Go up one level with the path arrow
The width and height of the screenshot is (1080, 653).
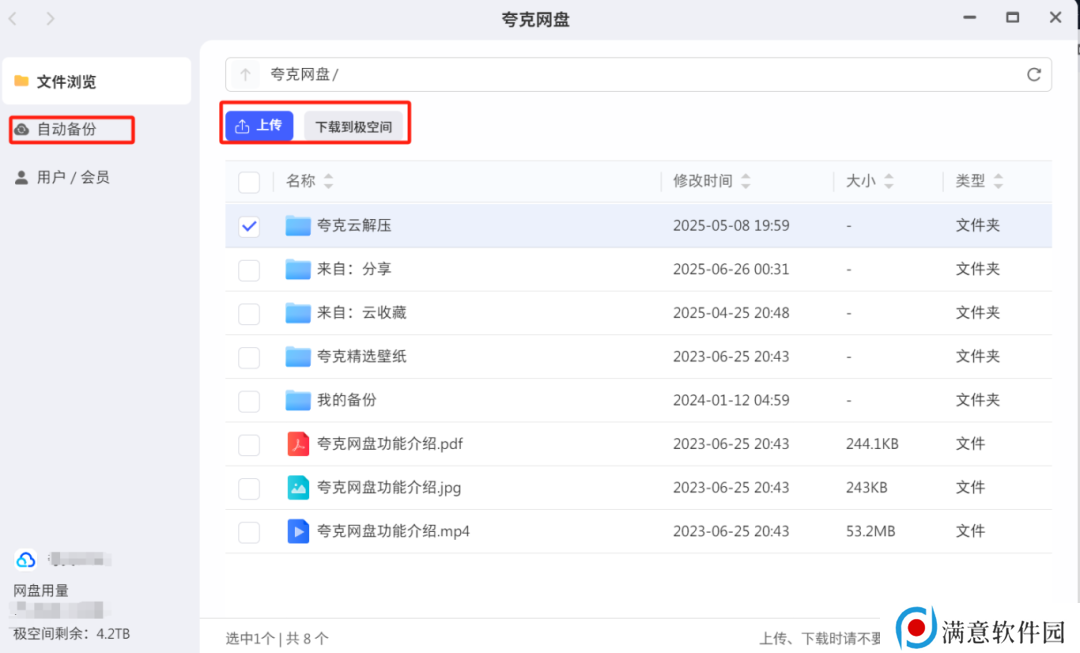(245, 74)
